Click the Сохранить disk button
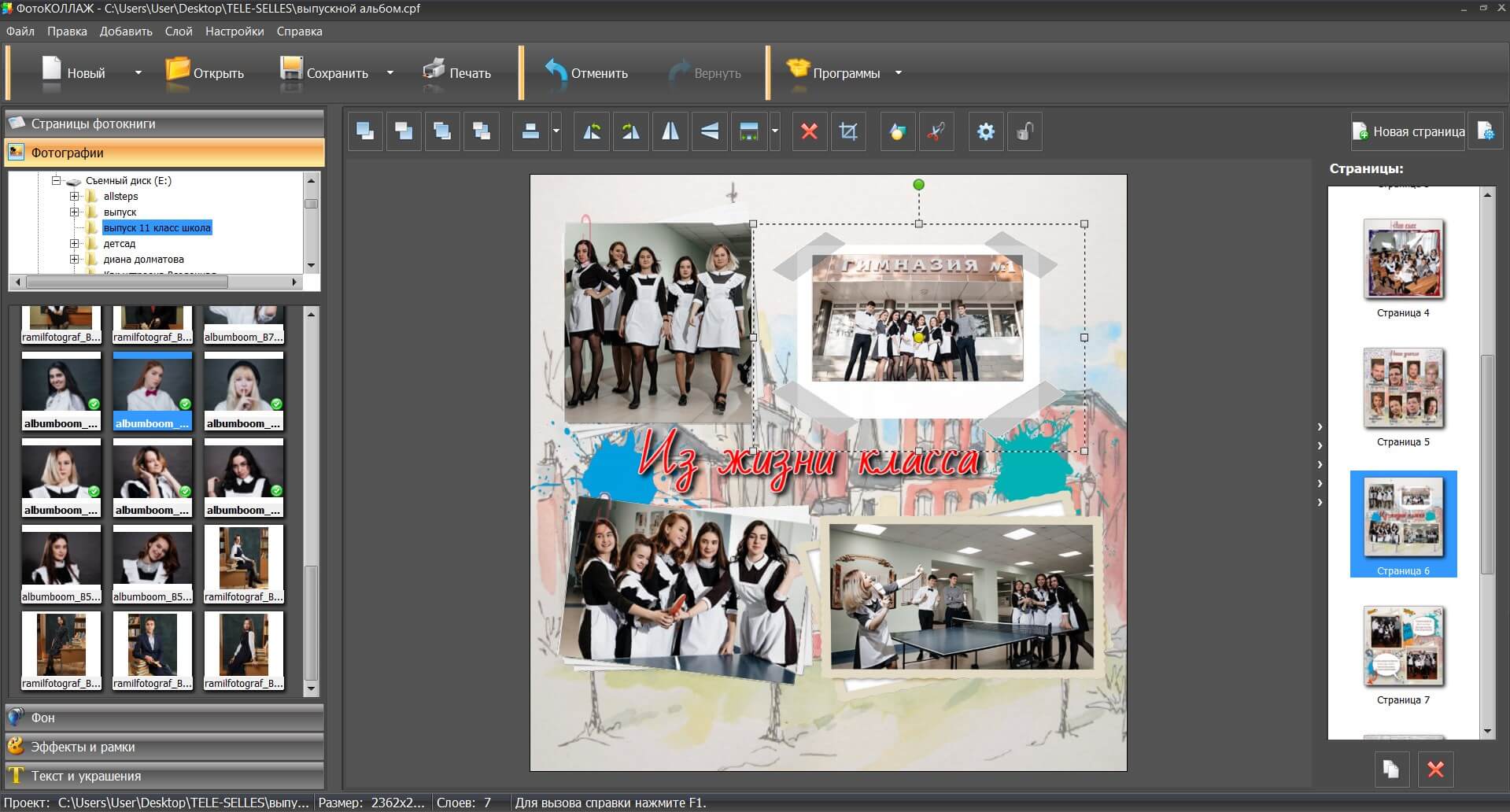The image size is (1510, 812). coord(324,72)
